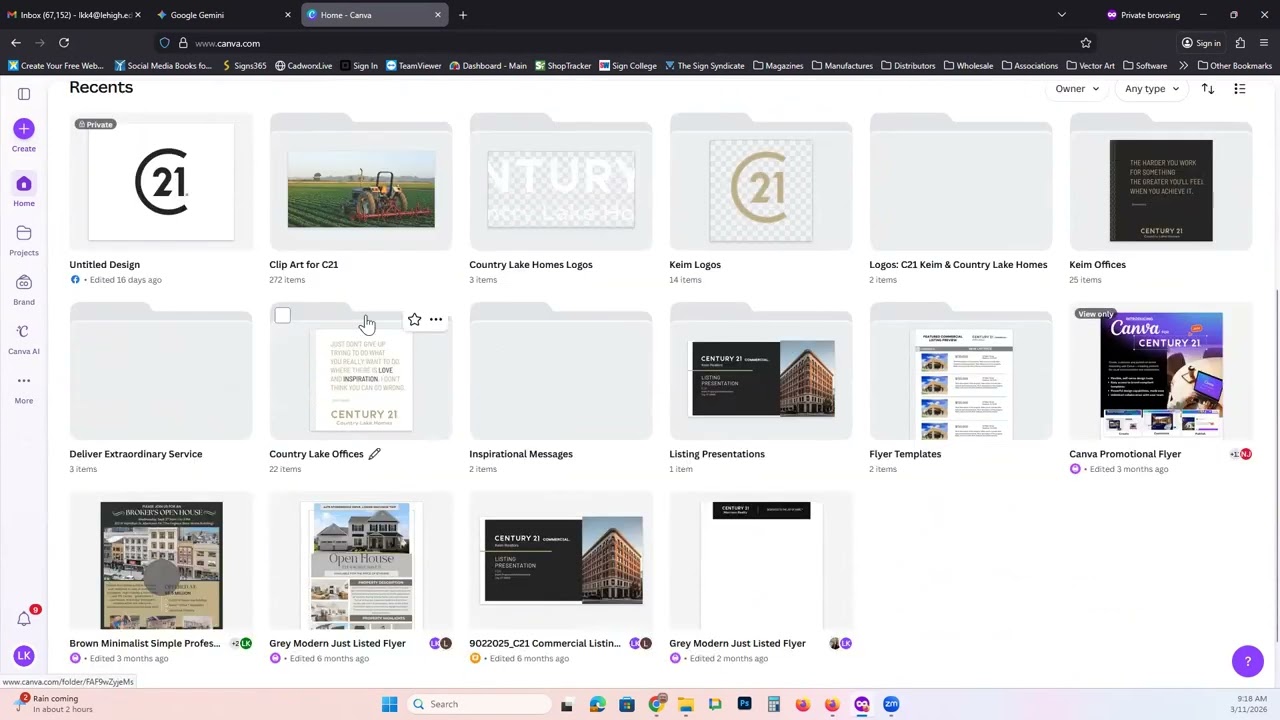1280x720 pixels.
Task: Open the TeamViewer bookmark
Action: (413, 66)
